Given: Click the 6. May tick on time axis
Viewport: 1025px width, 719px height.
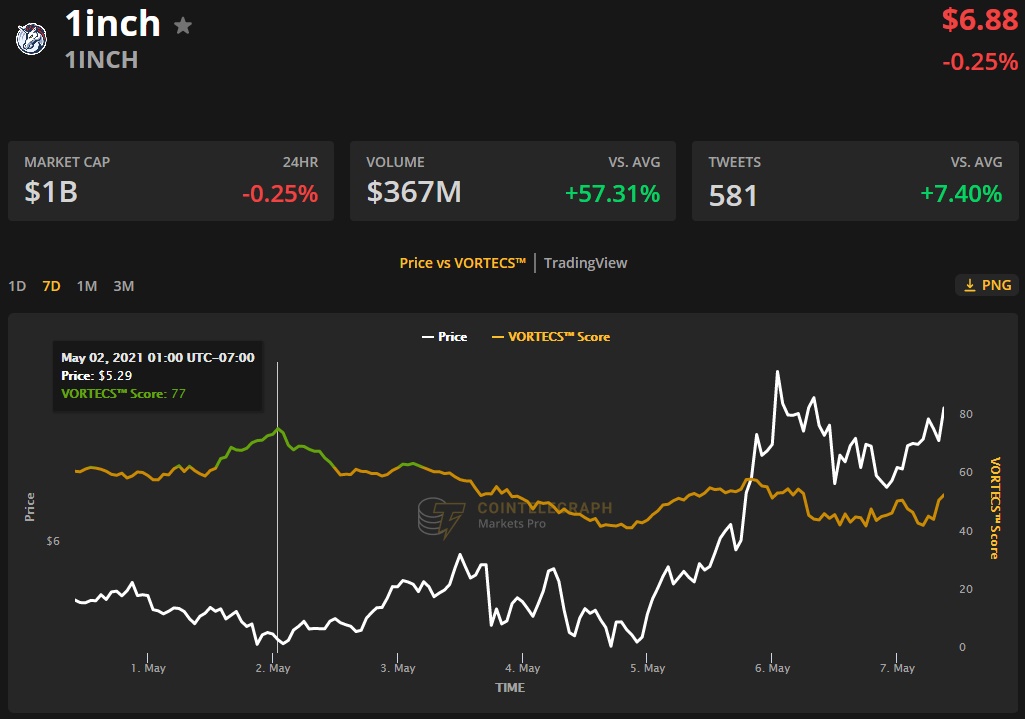Looking at the screenshot, I should click(x=772, y=668).
